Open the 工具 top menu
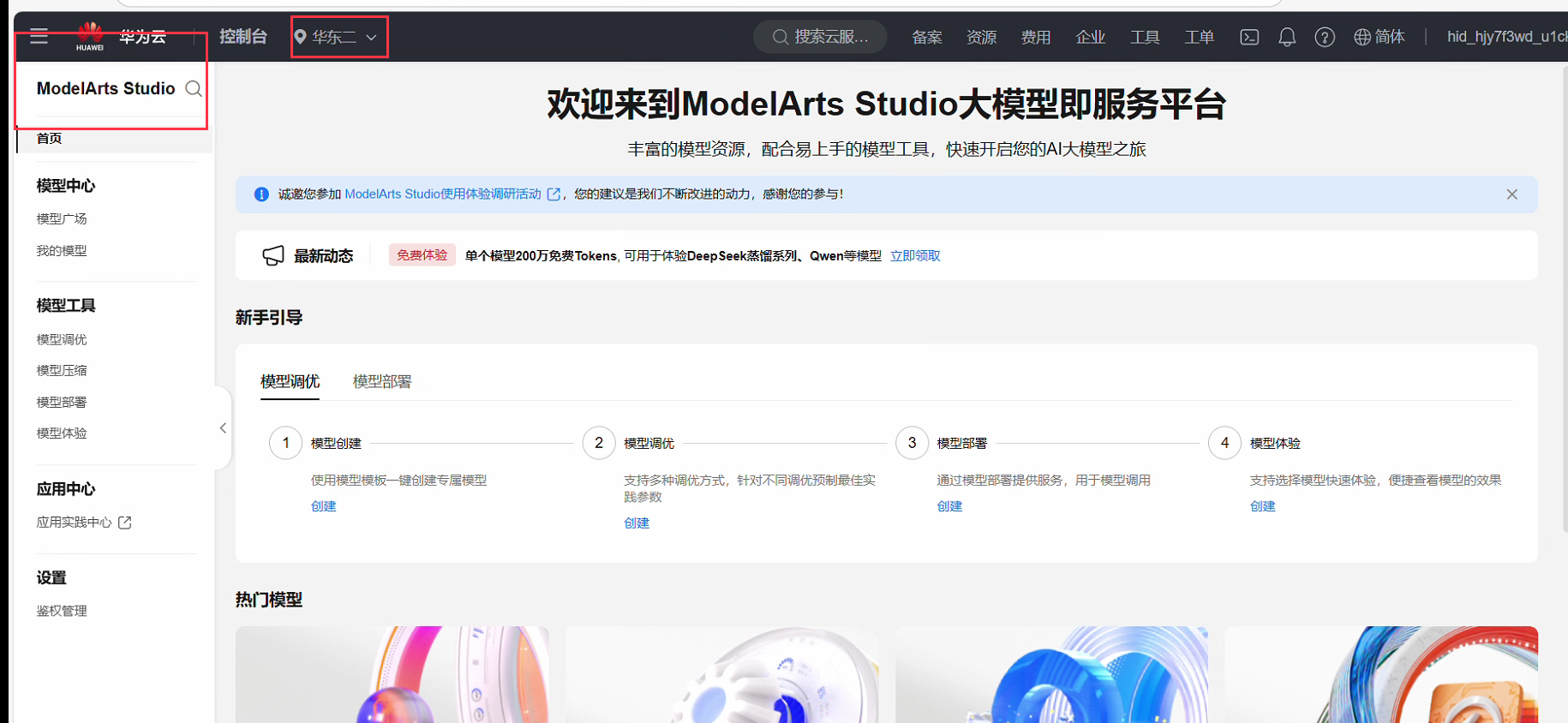Image resolution: width=1568 pixels, height=723 pixels. coord(1145,37)
